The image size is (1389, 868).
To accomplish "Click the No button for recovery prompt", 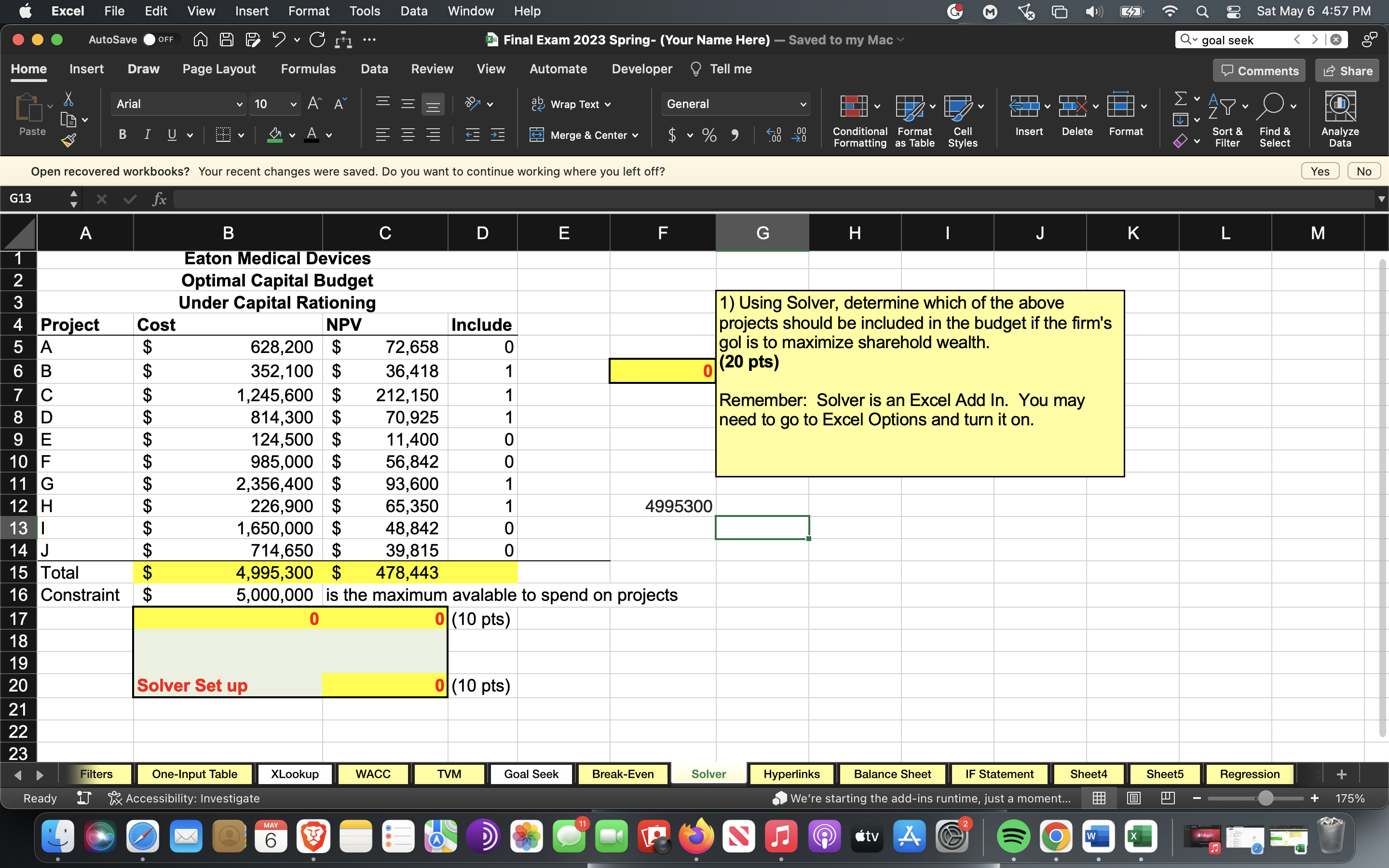I will 1362,171.
